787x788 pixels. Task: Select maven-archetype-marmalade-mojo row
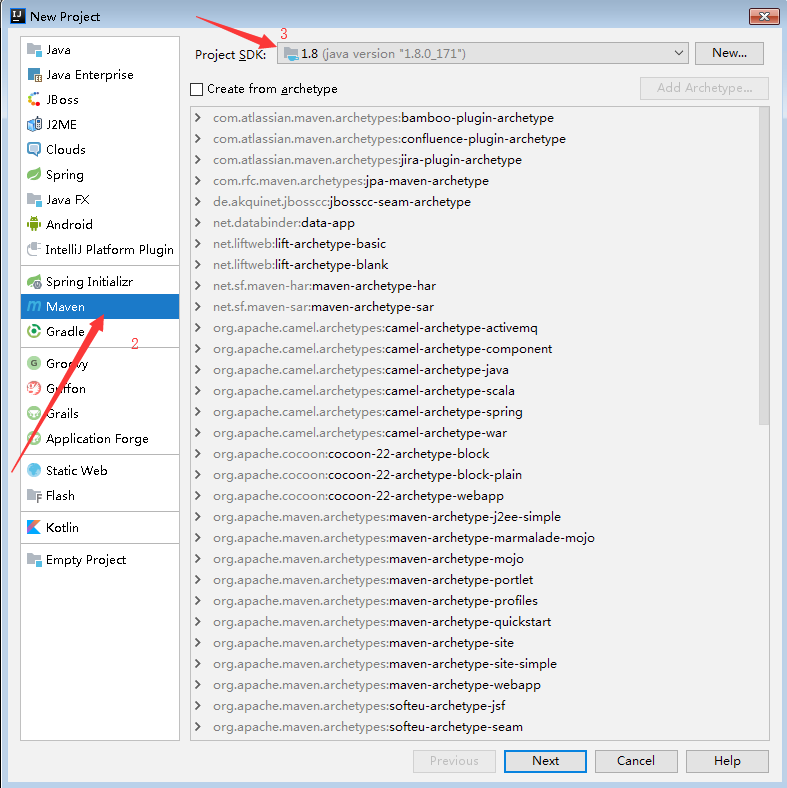click(x=404, y=538)
